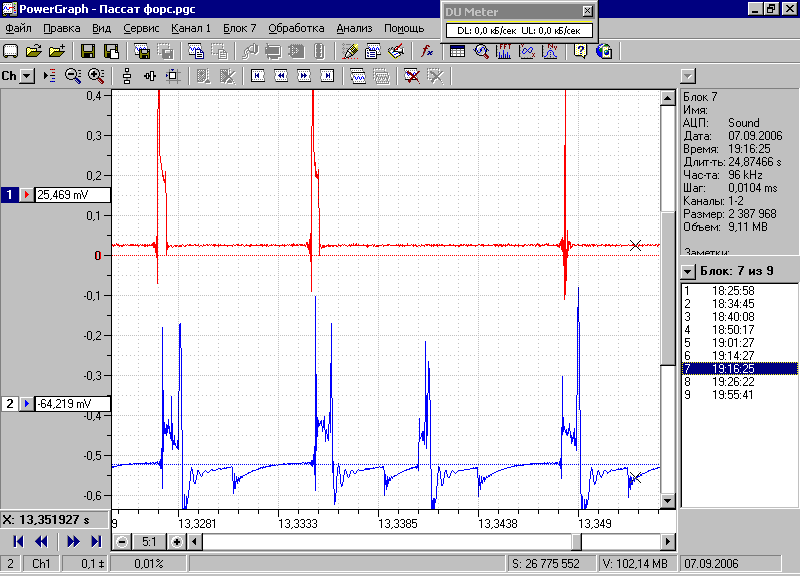Viewport: 800px width, 576px height.
Task: Open the X-Y plot icon
Action: click(x=527, y=51)
